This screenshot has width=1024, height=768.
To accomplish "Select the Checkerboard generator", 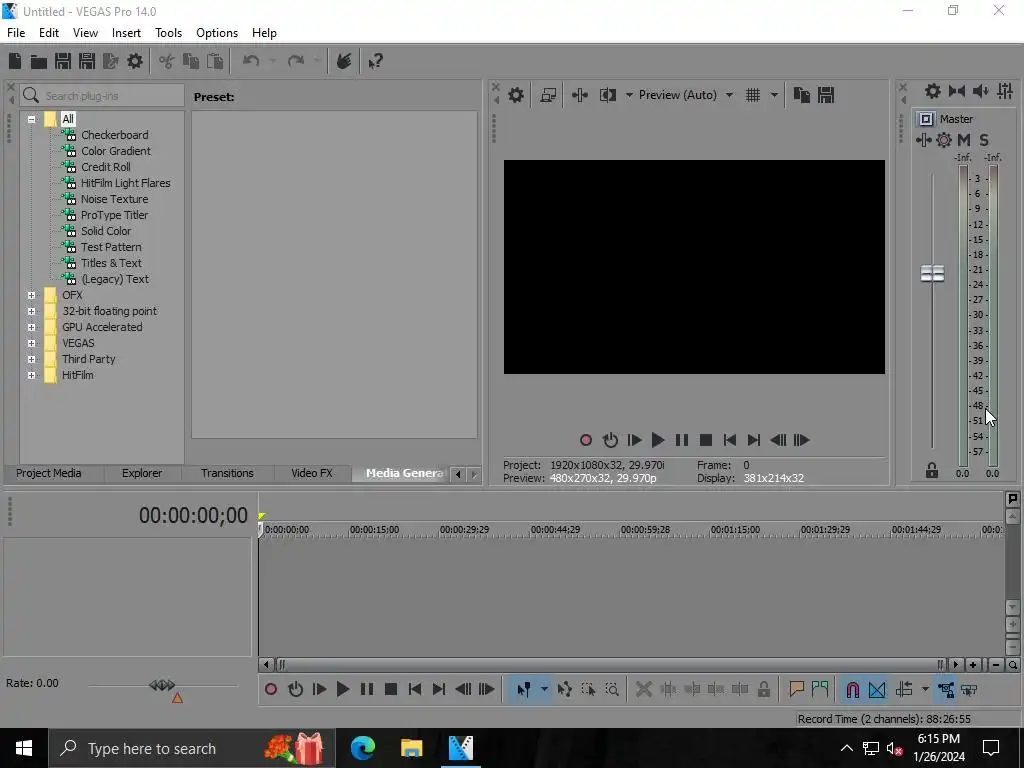I will 114,135.
